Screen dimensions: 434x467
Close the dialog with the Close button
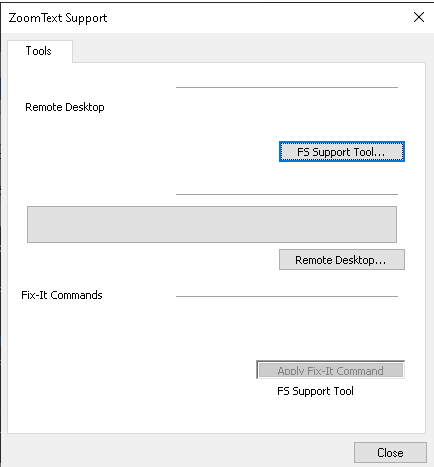point(390,452)
